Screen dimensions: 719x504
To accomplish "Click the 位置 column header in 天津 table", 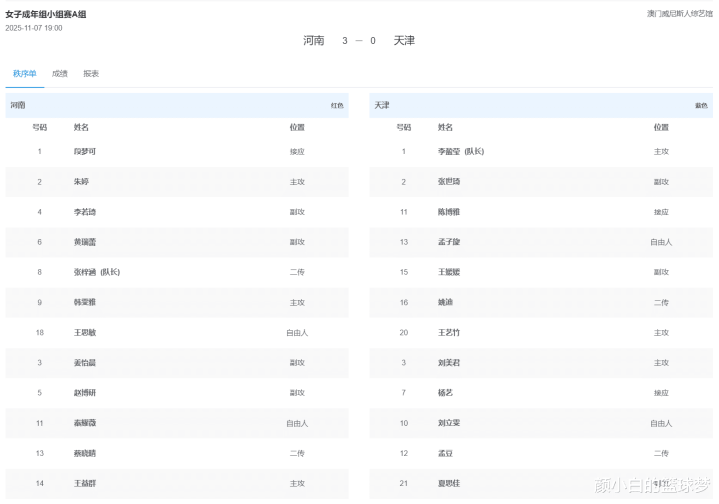I will 661,127.
